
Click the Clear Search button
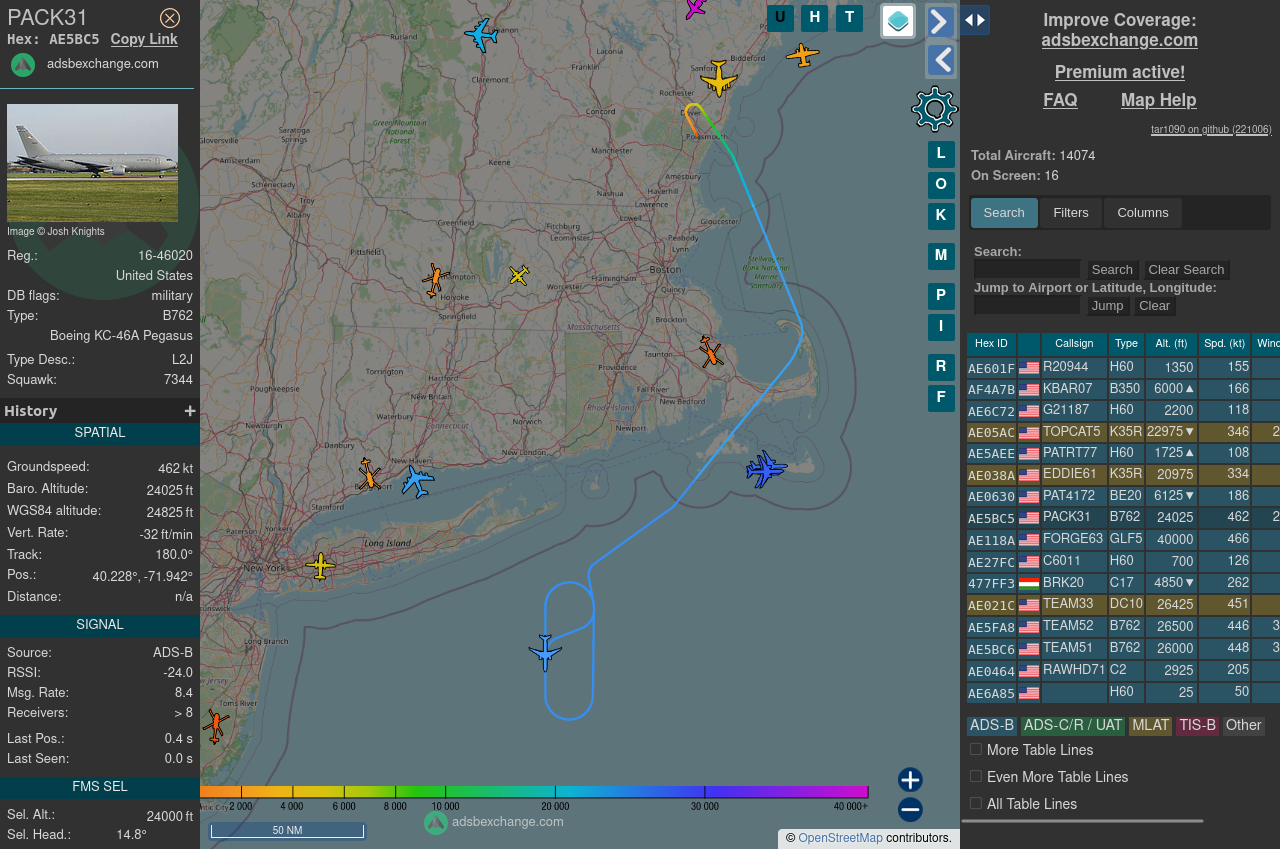click(1186, 270)
